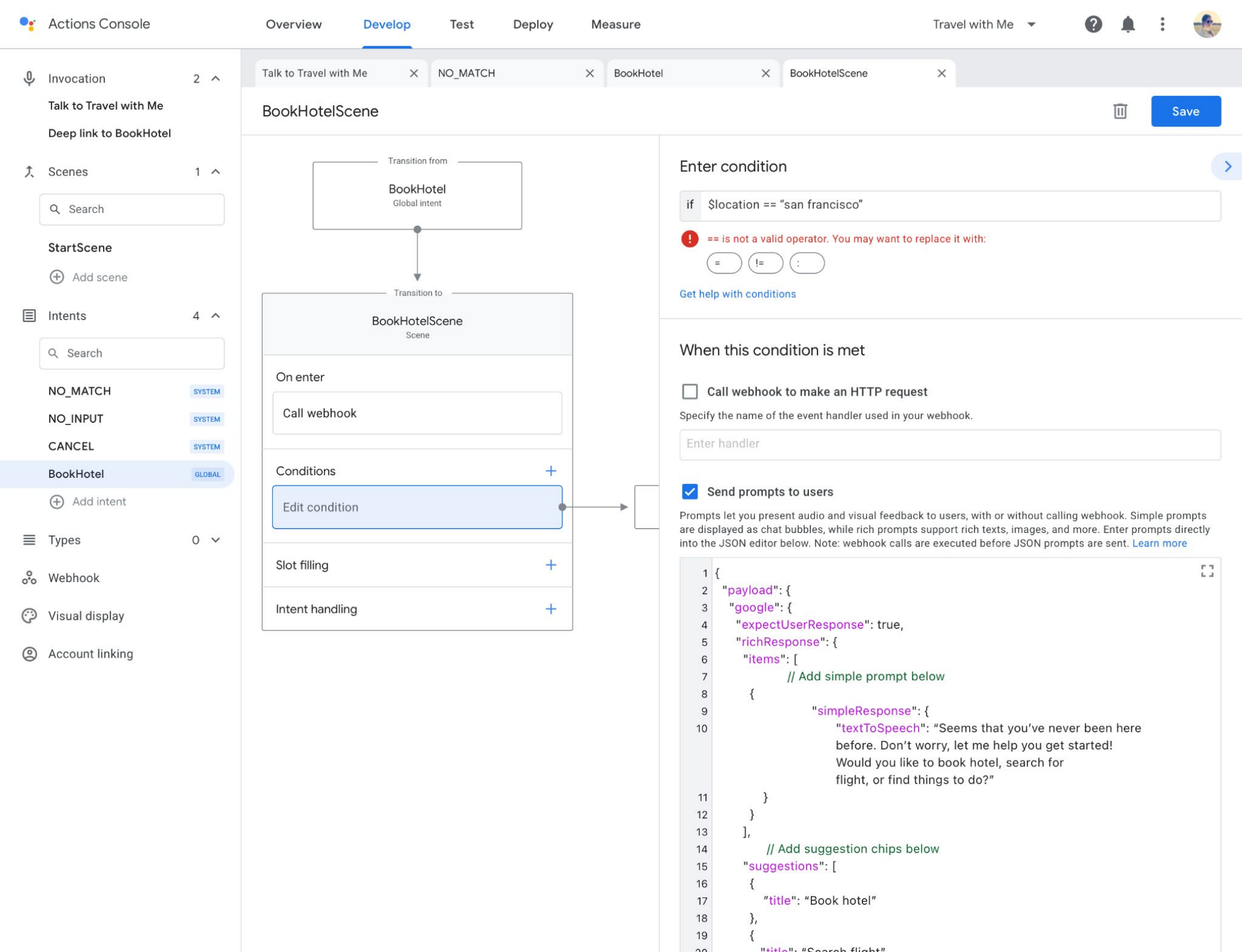
Task: Open the Deploy tab
Action: click(533, 25)
